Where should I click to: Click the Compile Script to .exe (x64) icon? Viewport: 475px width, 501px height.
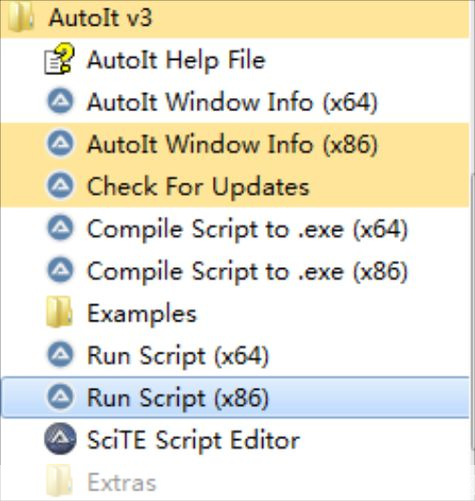tap(60, 228)
